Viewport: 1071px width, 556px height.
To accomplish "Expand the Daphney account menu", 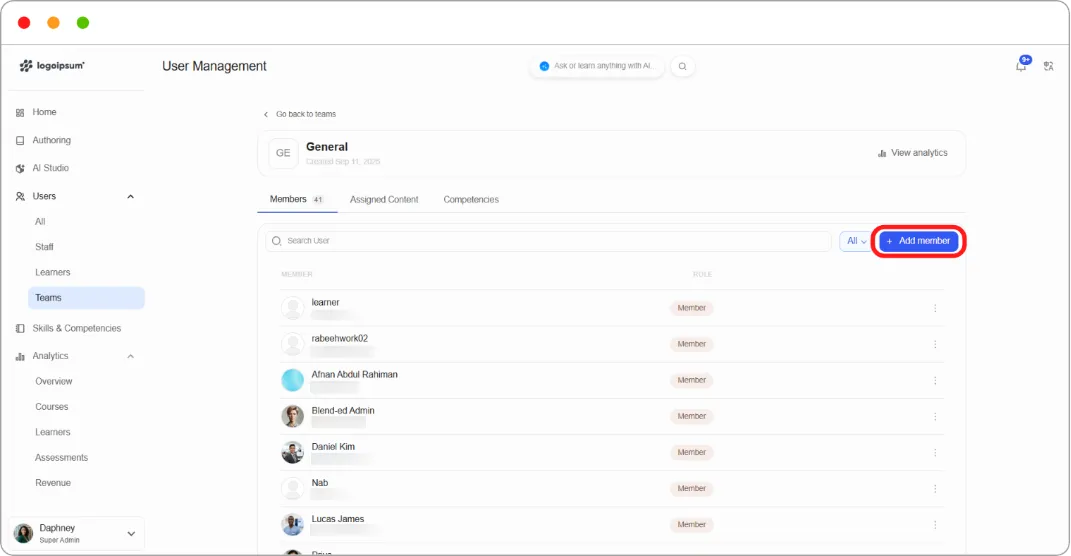I will click(x=131, y=533).
